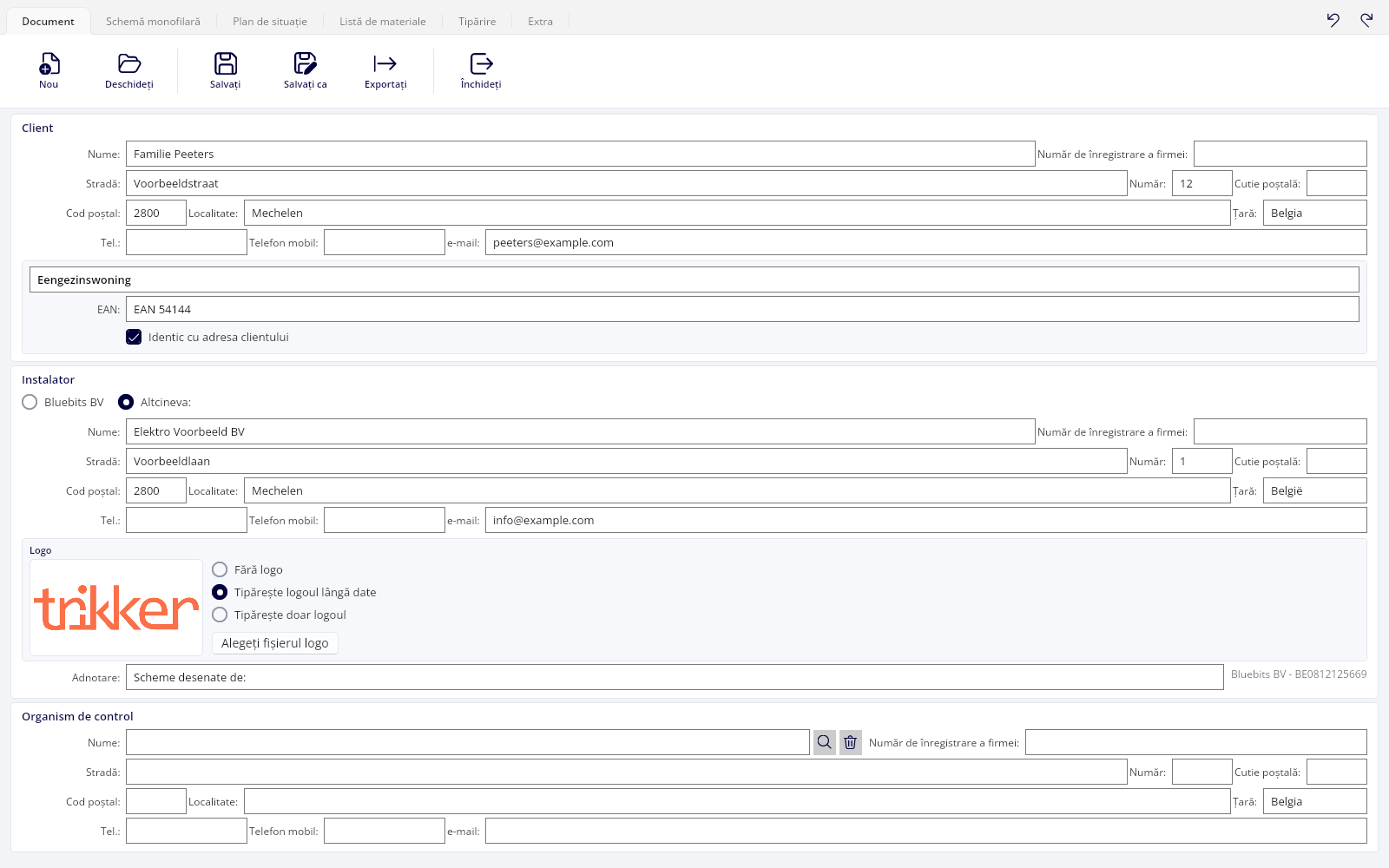
Task: Click the EAN field with EAN 54144
Action: tap(742, 309)
